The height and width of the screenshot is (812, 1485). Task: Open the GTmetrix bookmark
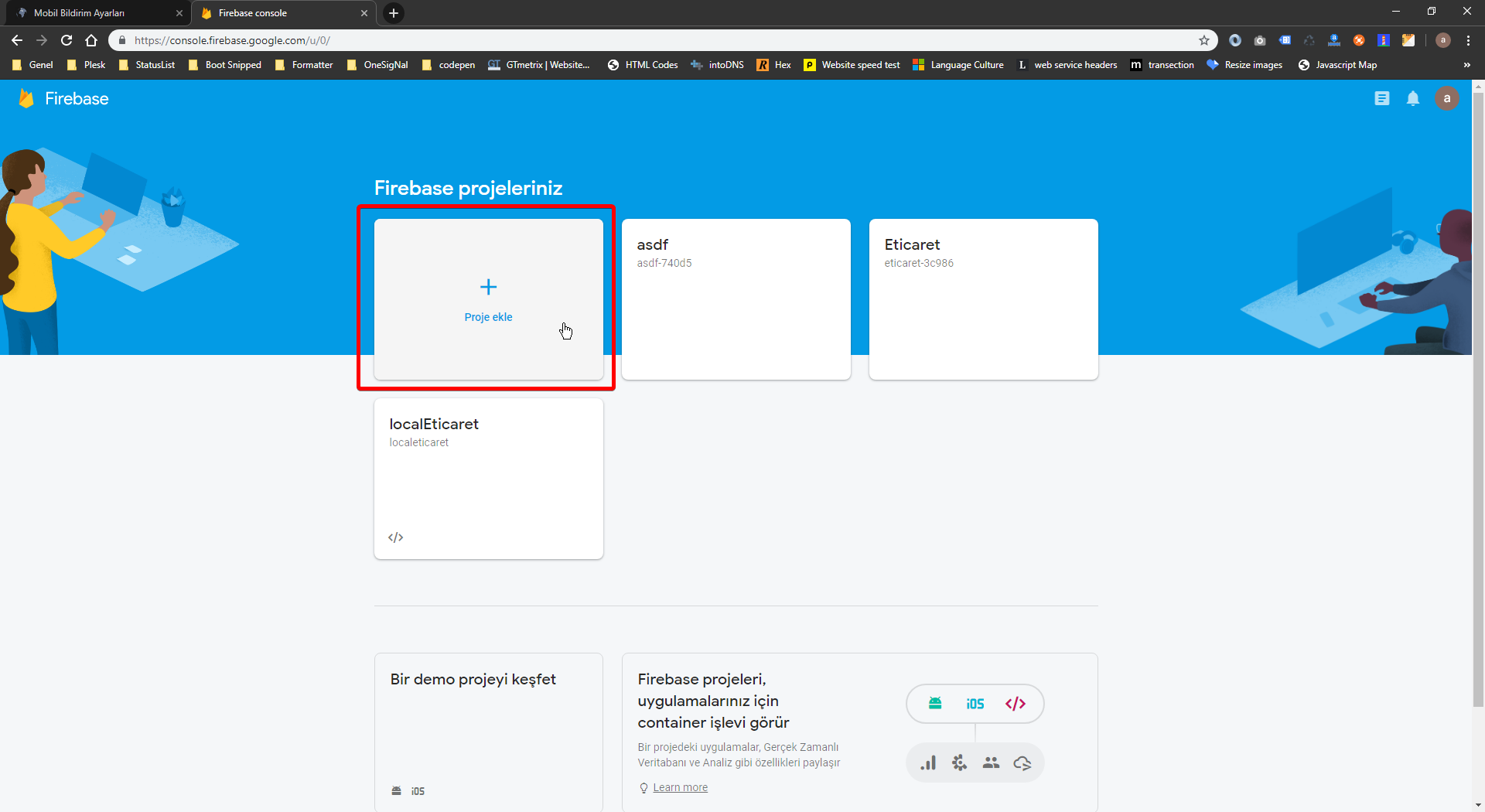[539, 65]
